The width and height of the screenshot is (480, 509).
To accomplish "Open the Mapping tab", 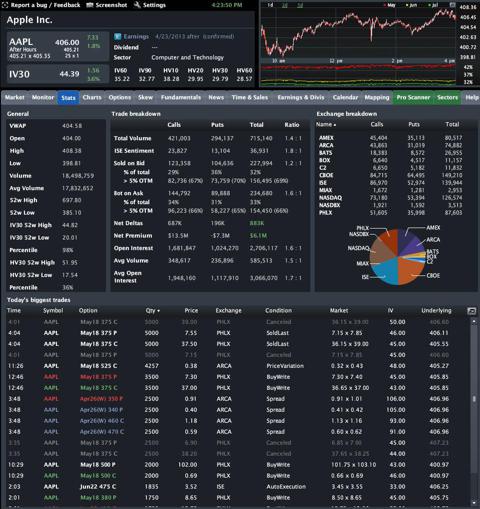I will click(377, 97).
